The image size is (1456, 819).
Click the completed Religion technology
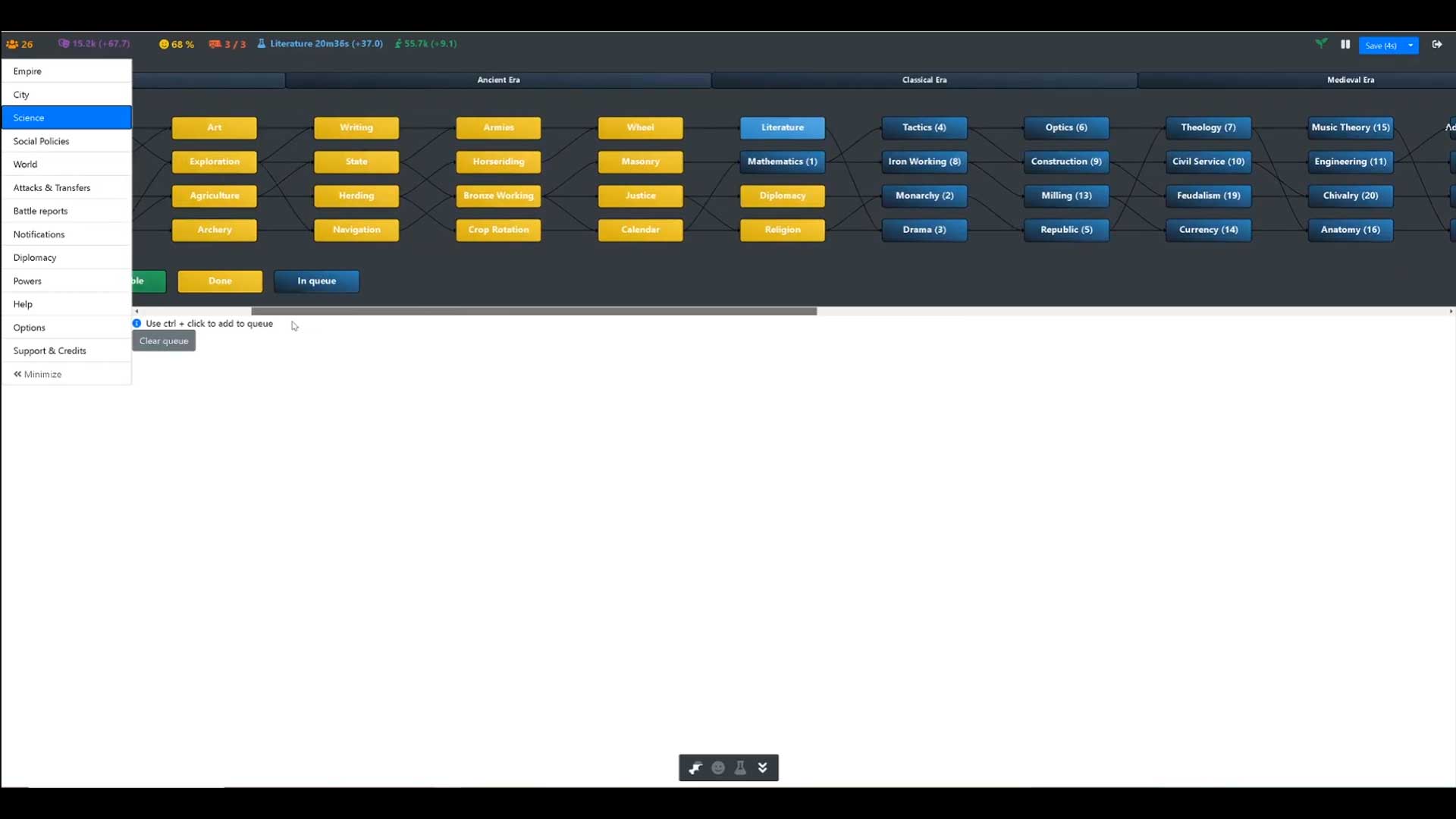783,230
